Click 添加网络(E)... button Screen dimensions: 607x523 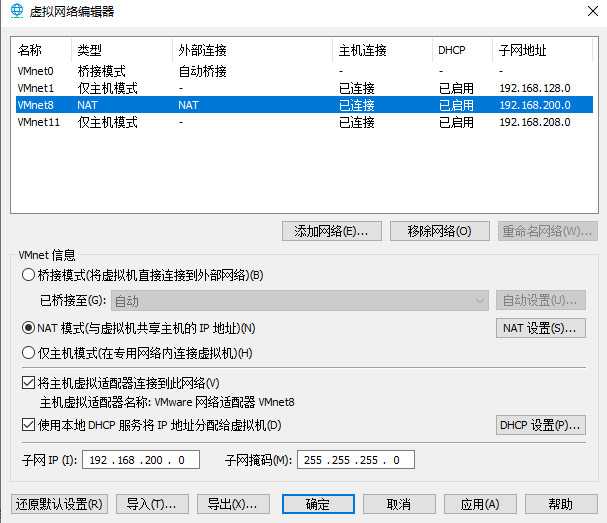(332, 231)
